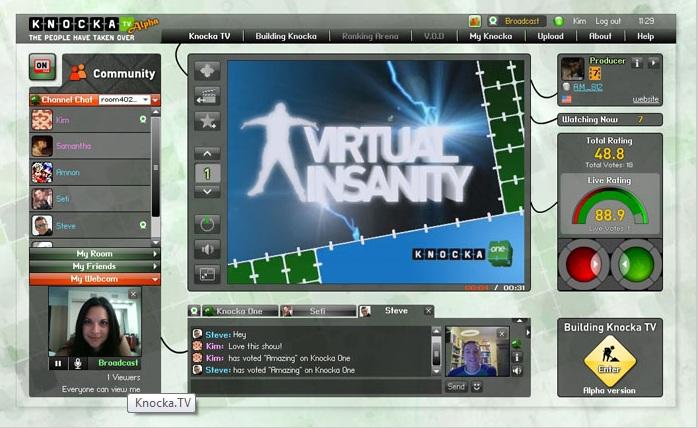Click the producer name link
Image resolution: width=698 pixels, height=428 pixels.
pos(588,87)
